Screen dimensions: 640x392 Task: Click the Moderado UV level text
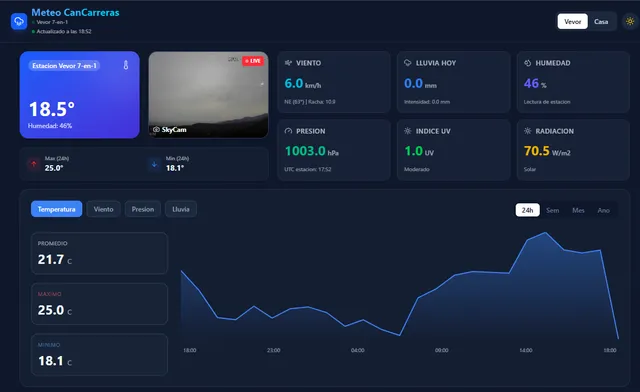click(417, 169)
